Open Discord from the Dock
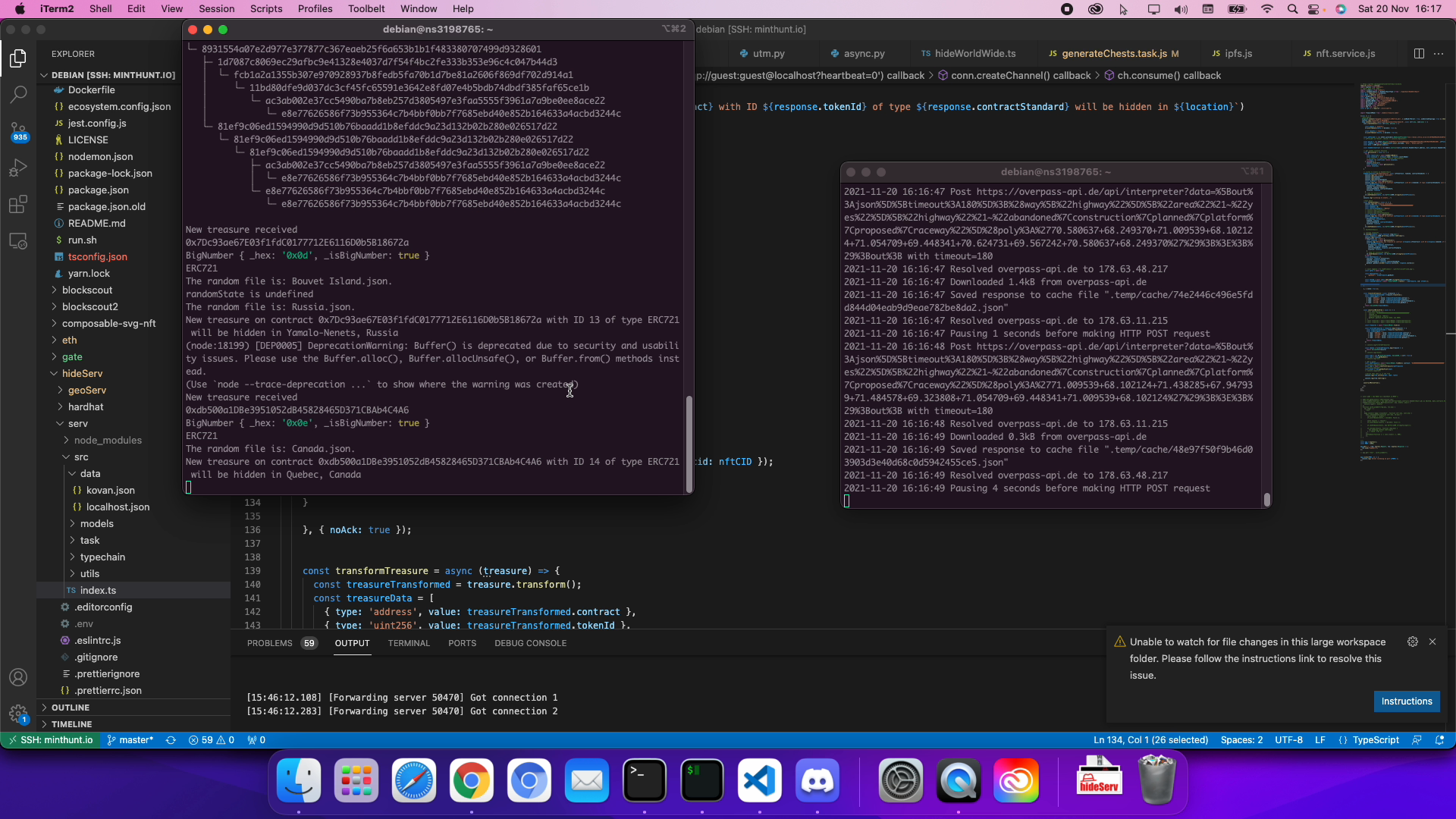This screenshot has height=819, width=1456. [817, 780]
